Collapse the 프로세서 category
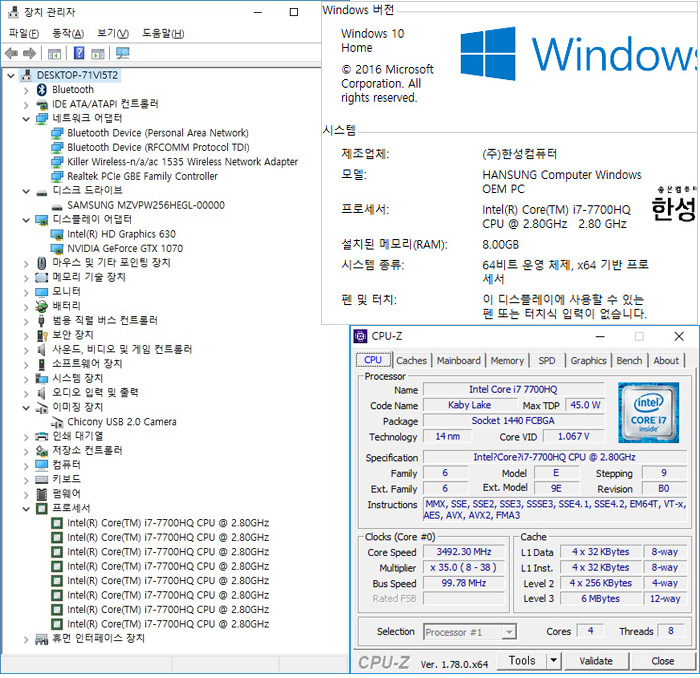 tap(26, 508)
